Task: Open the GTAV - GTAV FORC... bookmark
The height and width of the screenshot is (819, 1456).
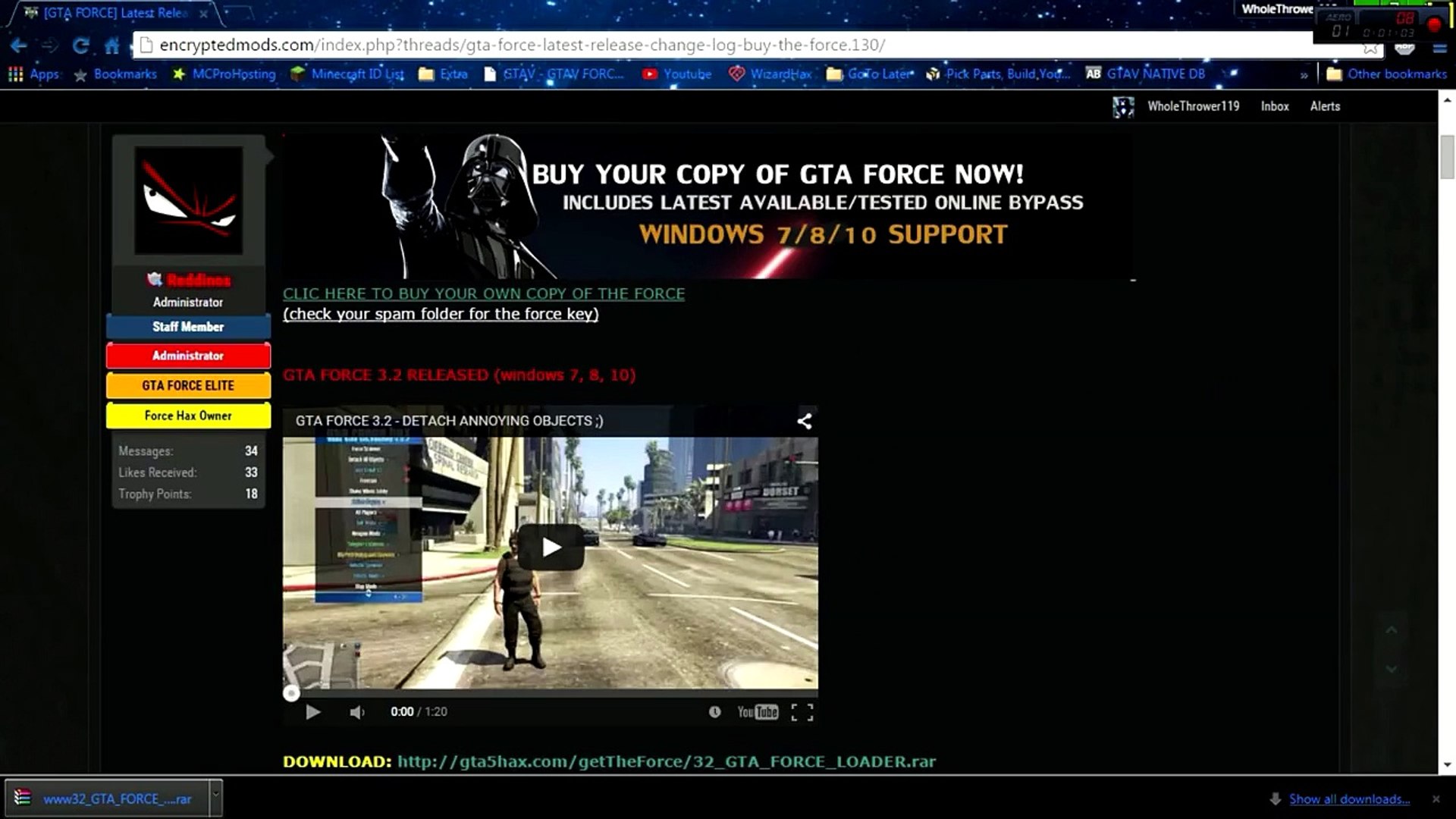Action: (x=554, y=74)
